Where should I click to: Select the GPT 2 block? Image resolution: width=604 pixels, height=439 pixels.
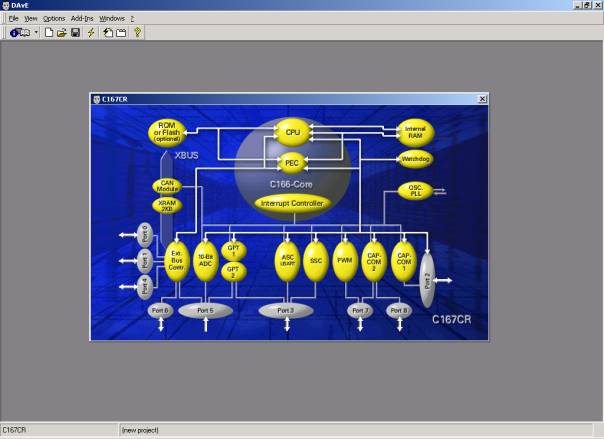[x=234, y=271]
